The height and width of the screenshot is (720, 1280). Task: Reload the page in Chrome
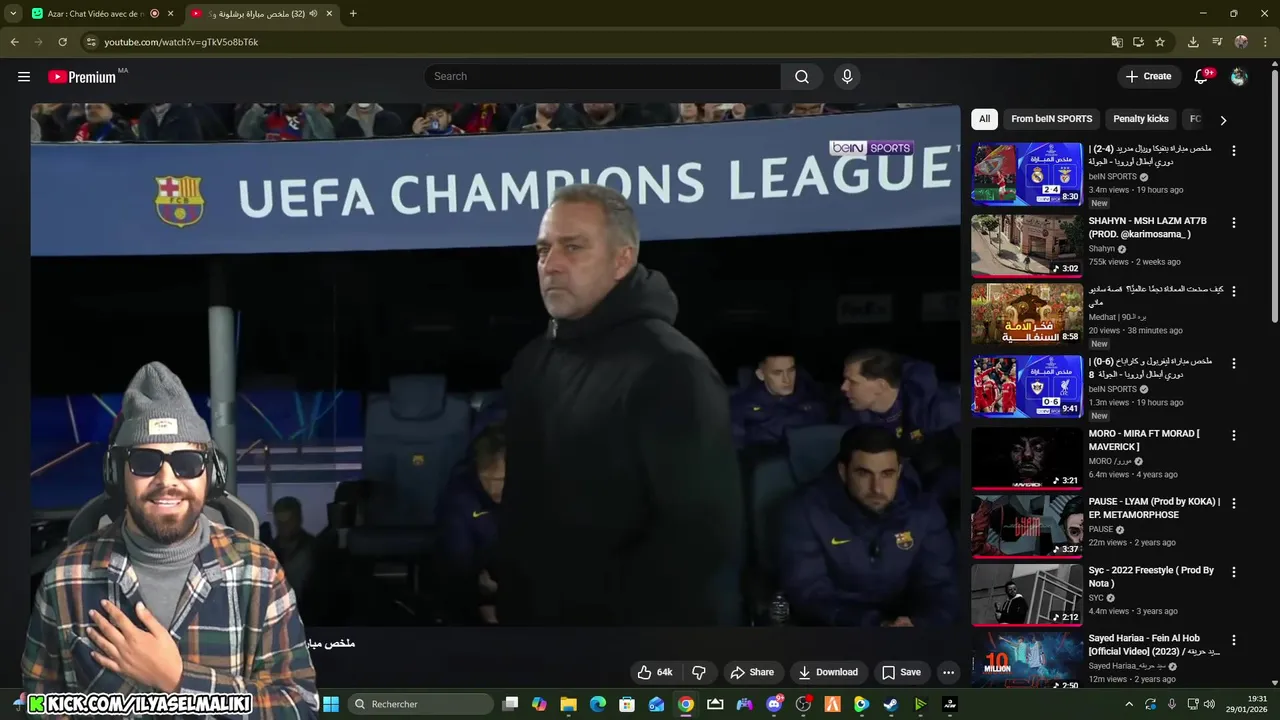click(x=62, y=42)
